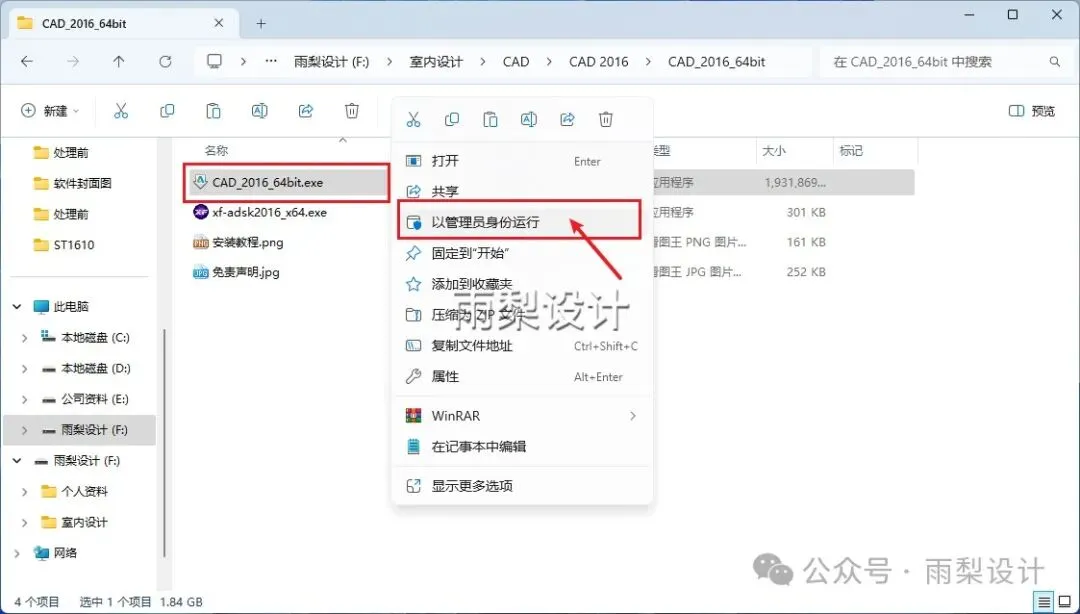Click the Cut scissors icon in the context menu
Screen dimensions: 1080x614
(413, 120)
